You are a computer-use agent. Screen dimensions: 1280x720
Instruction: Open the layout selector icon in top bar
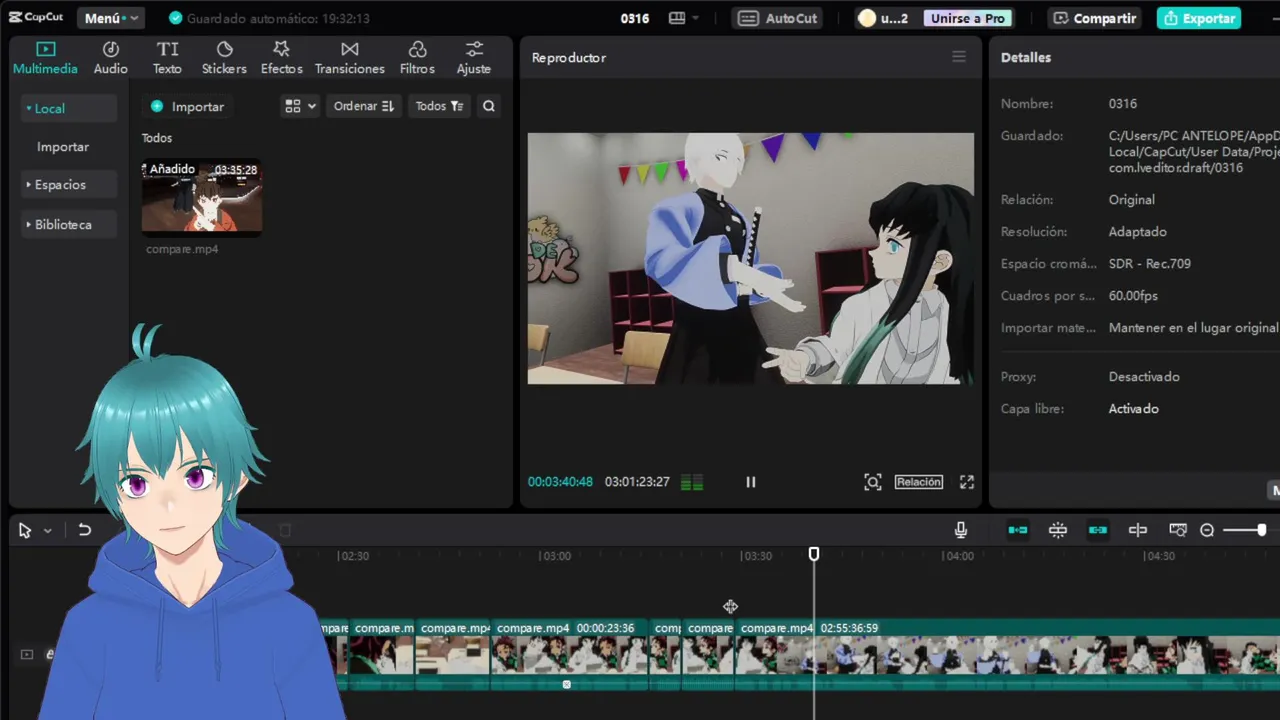coord(683,18)
